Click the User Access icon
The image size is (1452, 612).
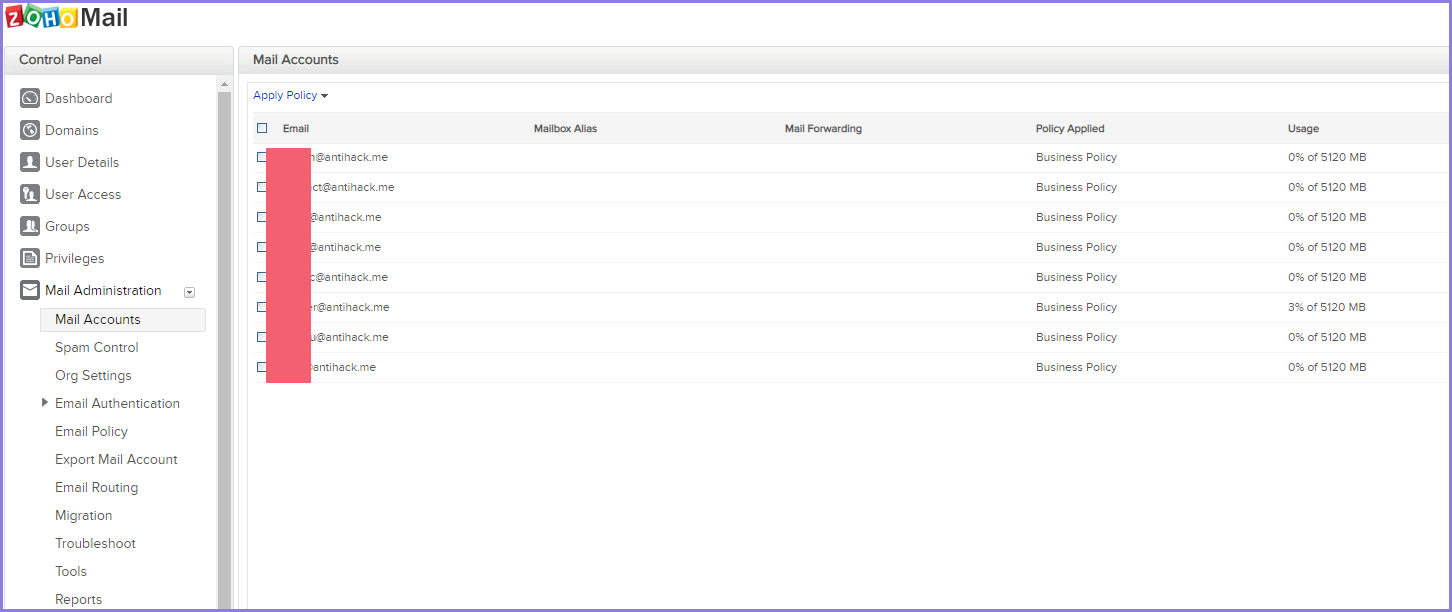[x=29, y=193]
